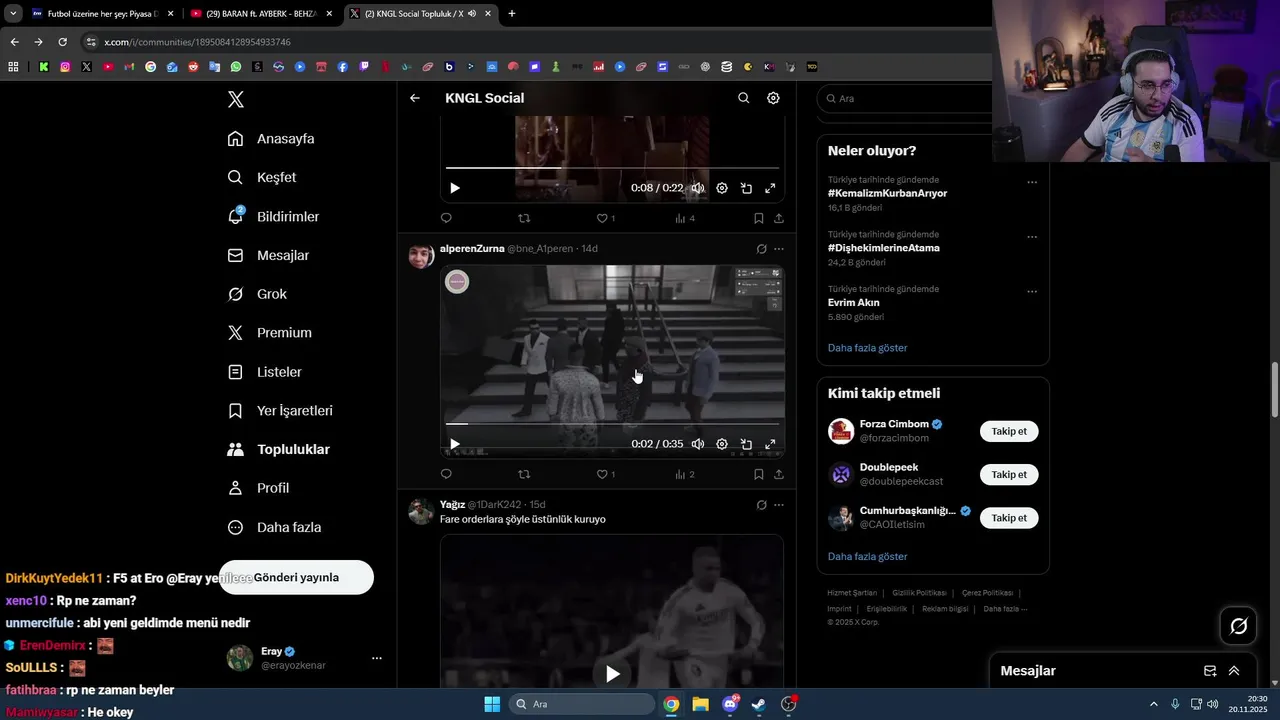Open Premium in the sidebar
The image size is (1280, 720).
(x=269, y=333)
